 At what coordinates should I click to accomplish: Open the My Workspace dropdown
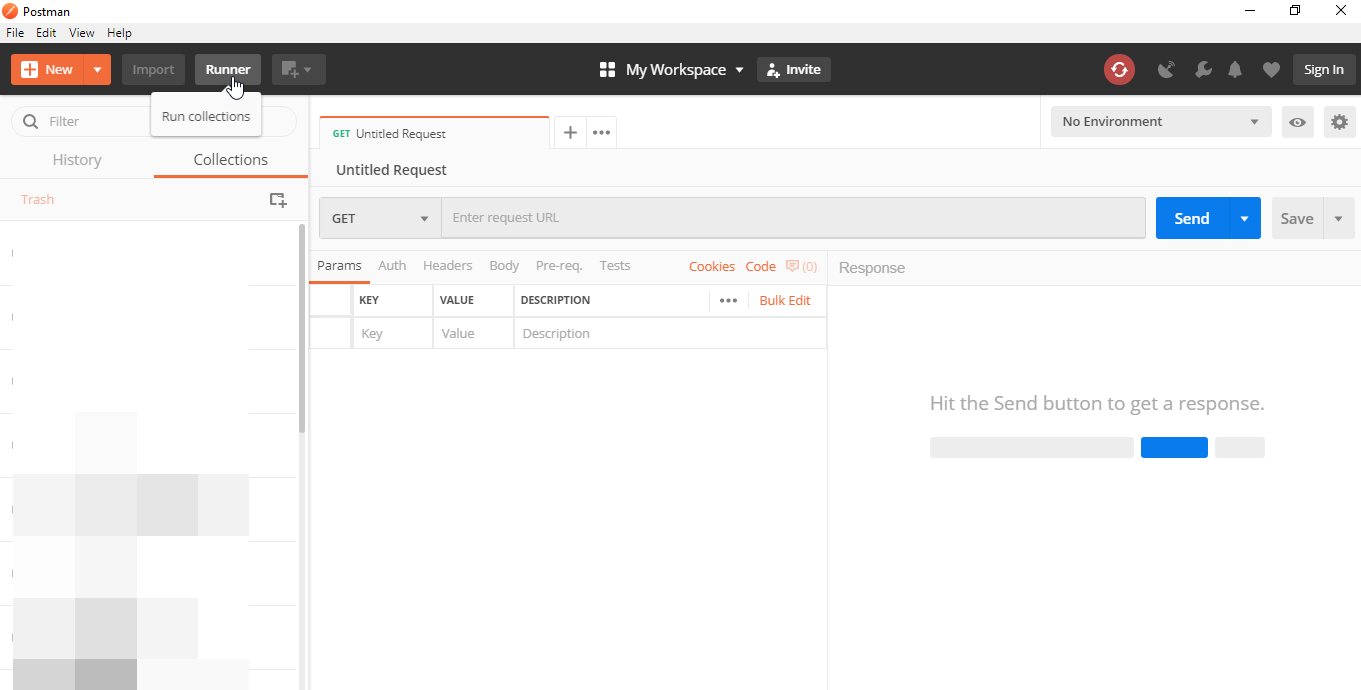click(x=671, y=69)
